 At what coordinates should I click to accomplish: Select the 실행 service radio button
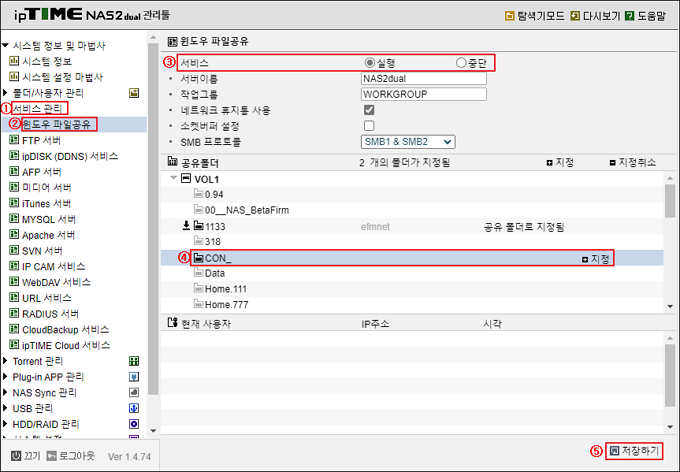369,63
